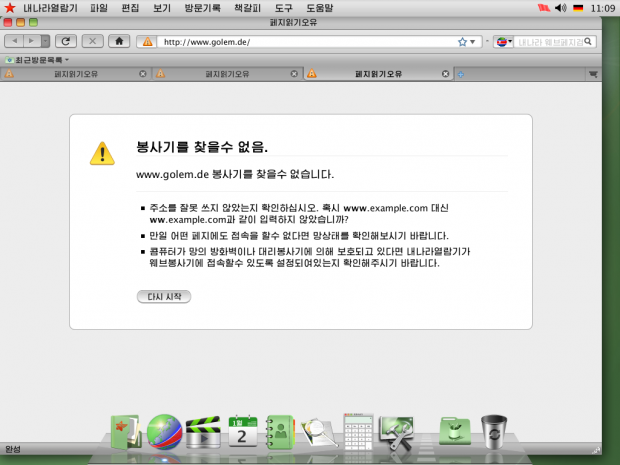
Task: Open system tools wrench icon in dock
Action: (395, 432)
